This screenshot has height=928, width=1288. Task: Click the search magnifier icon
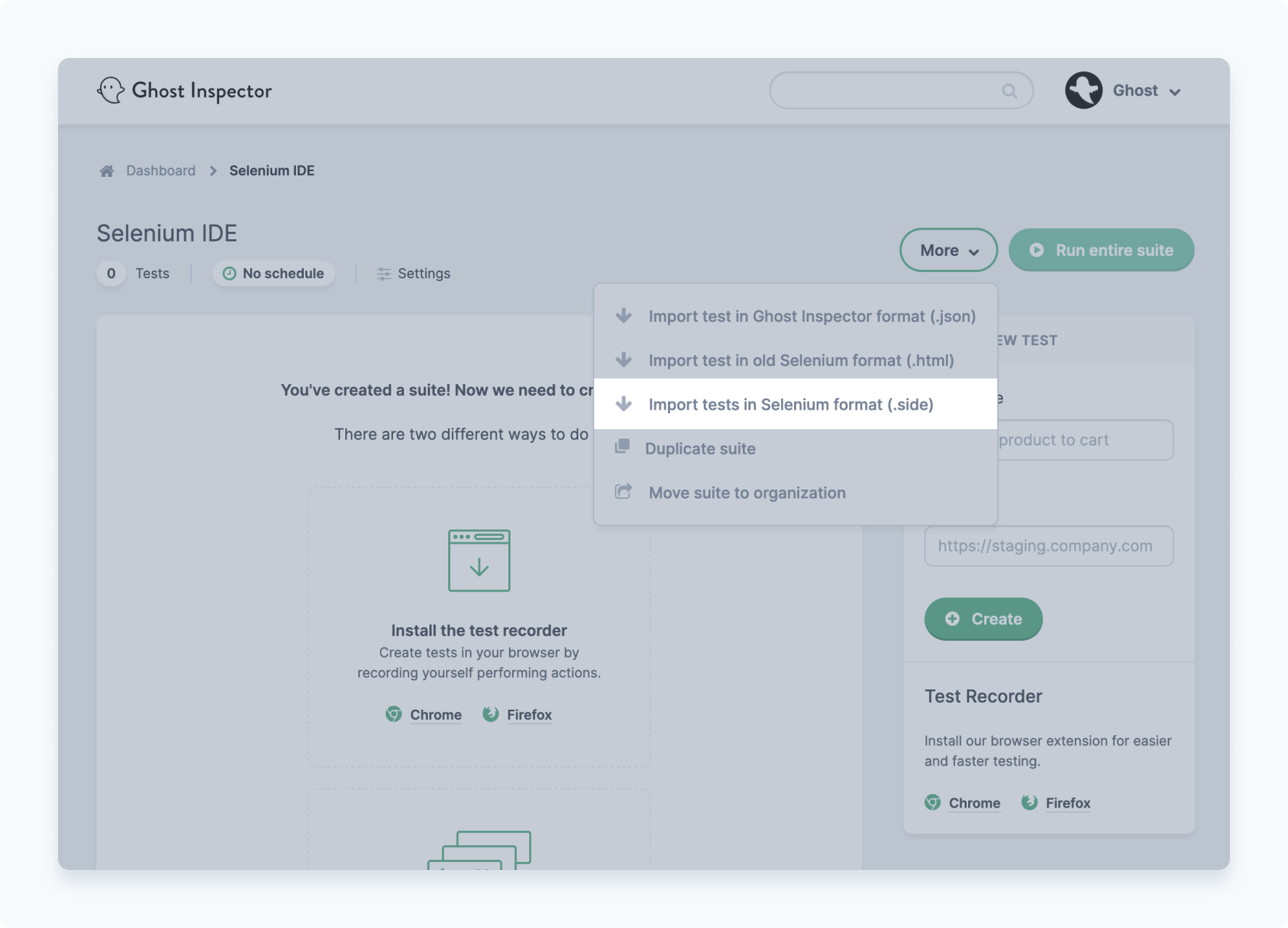[x=1010, y=91]
